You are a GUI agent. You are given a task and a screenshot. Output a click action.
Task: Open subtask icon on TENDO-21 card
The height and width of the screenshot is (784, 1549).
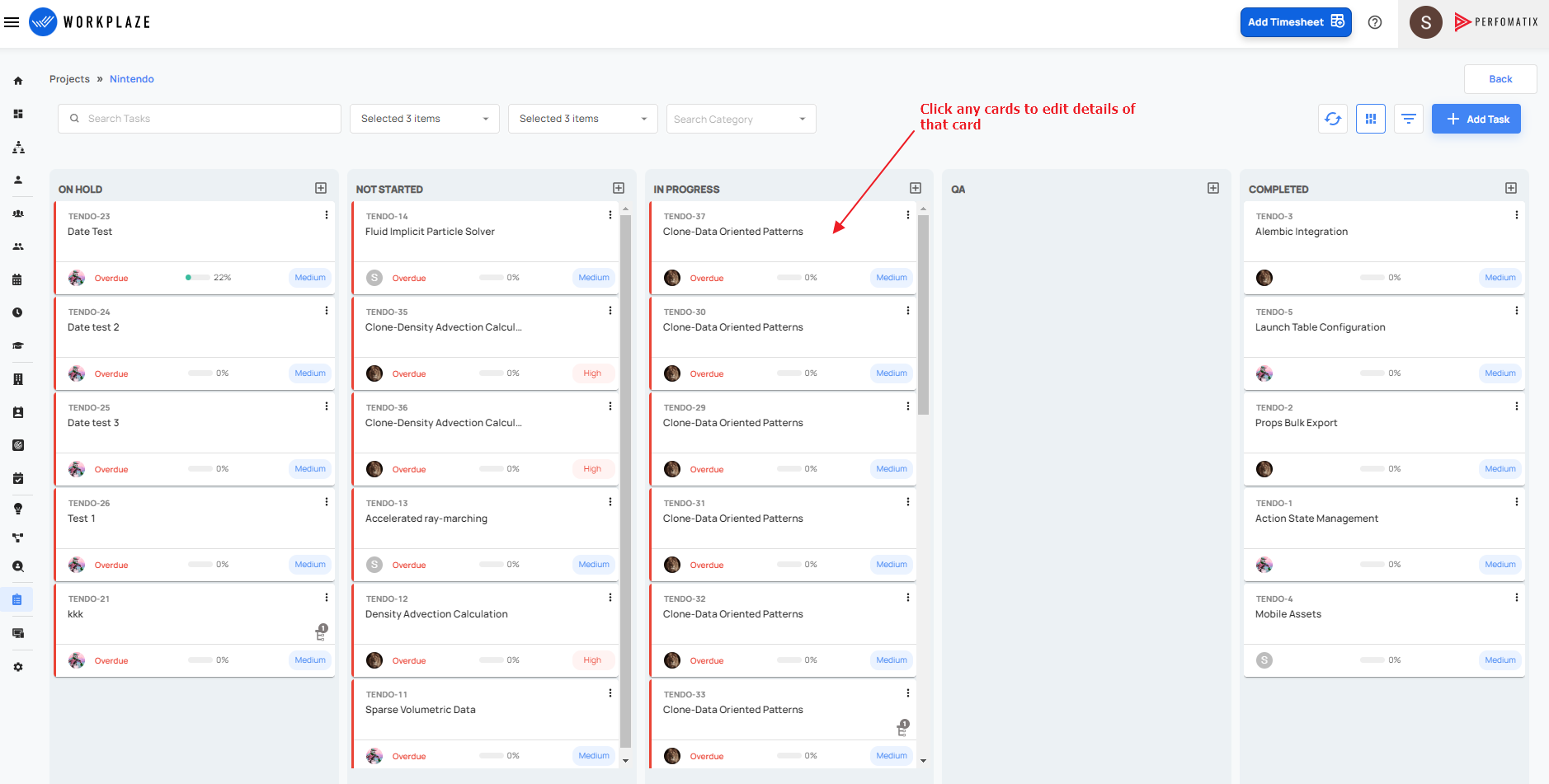pyautogui.click(x=322, y=633)
